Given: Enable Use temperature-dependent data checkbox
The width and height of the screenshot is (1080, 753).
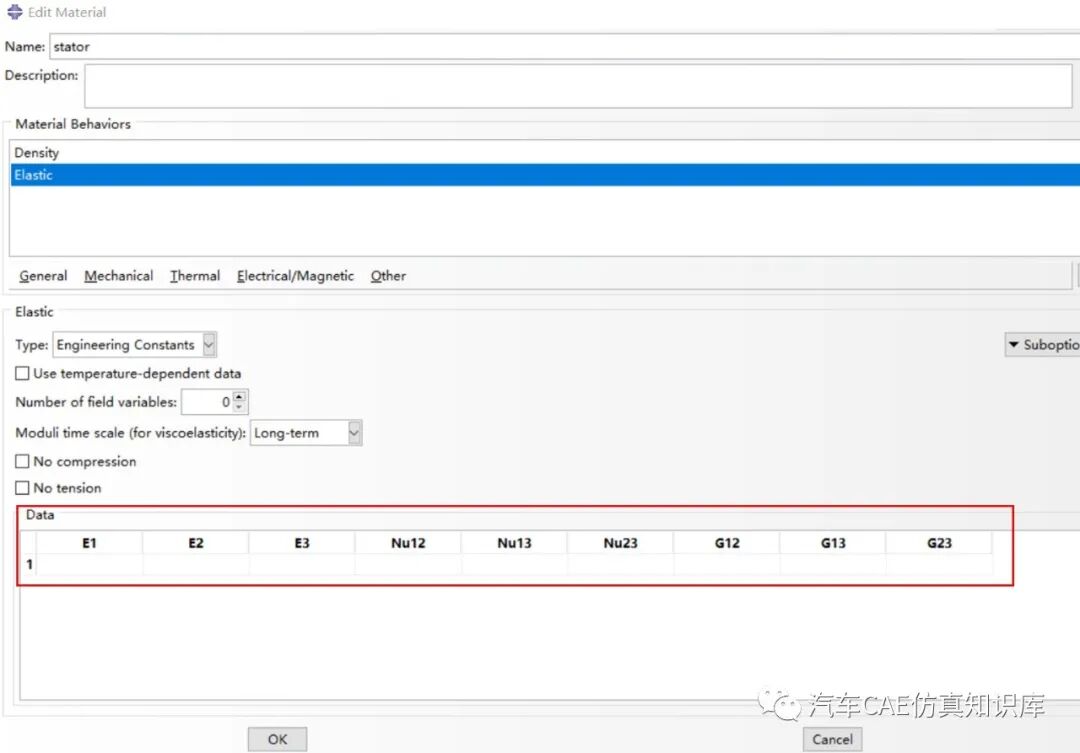Looking at the screenshot, I should coord(22,373).
